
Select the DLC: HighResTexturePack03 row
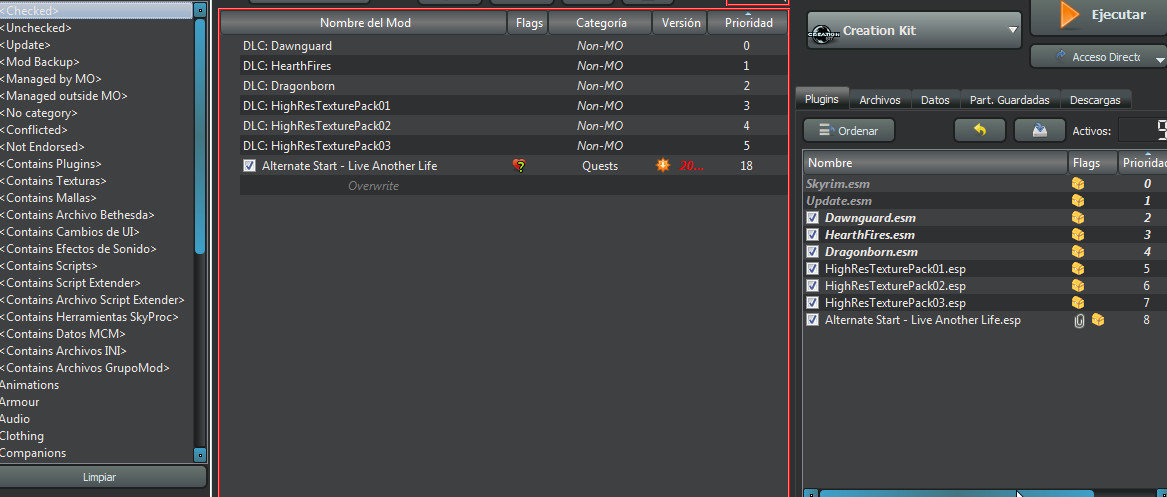click(514, 146)
